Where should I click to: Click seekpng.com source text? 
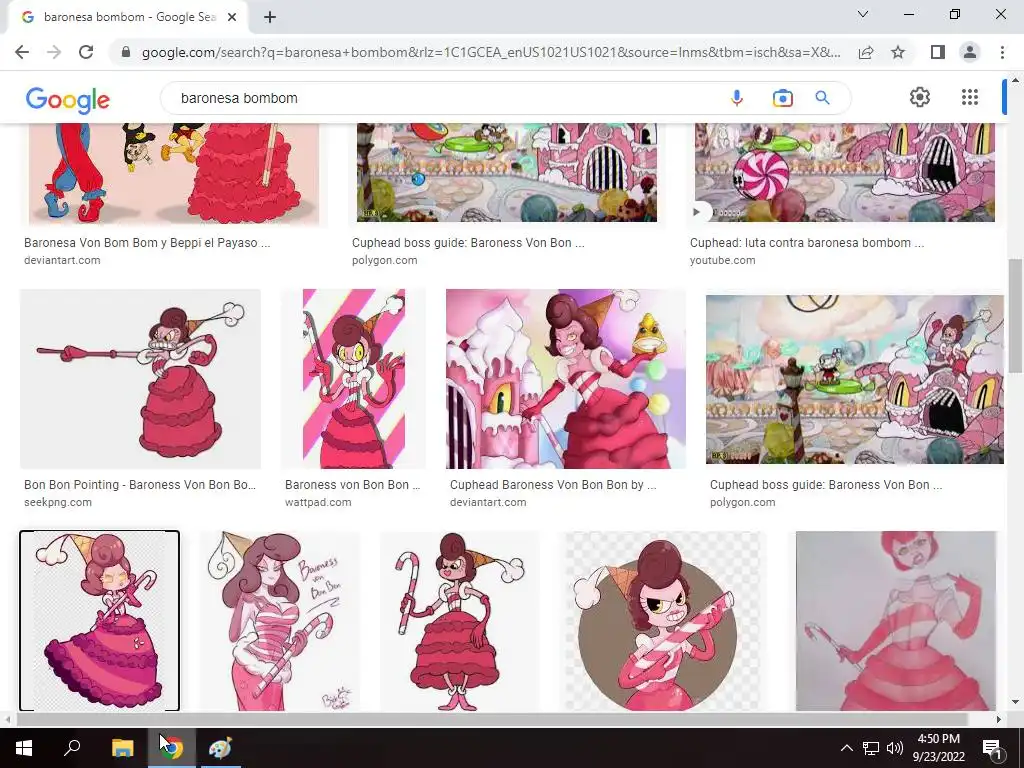[x=57, y=502]
